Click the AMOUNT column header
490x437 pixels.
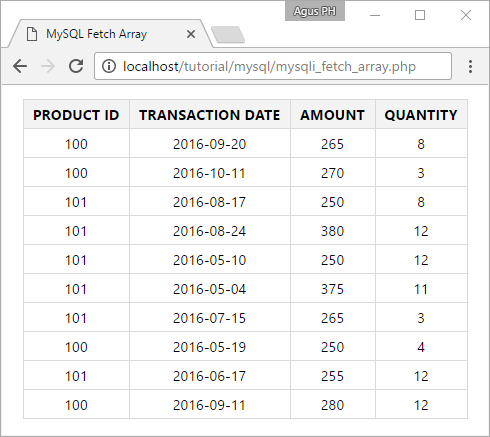[x=333, y=115]
